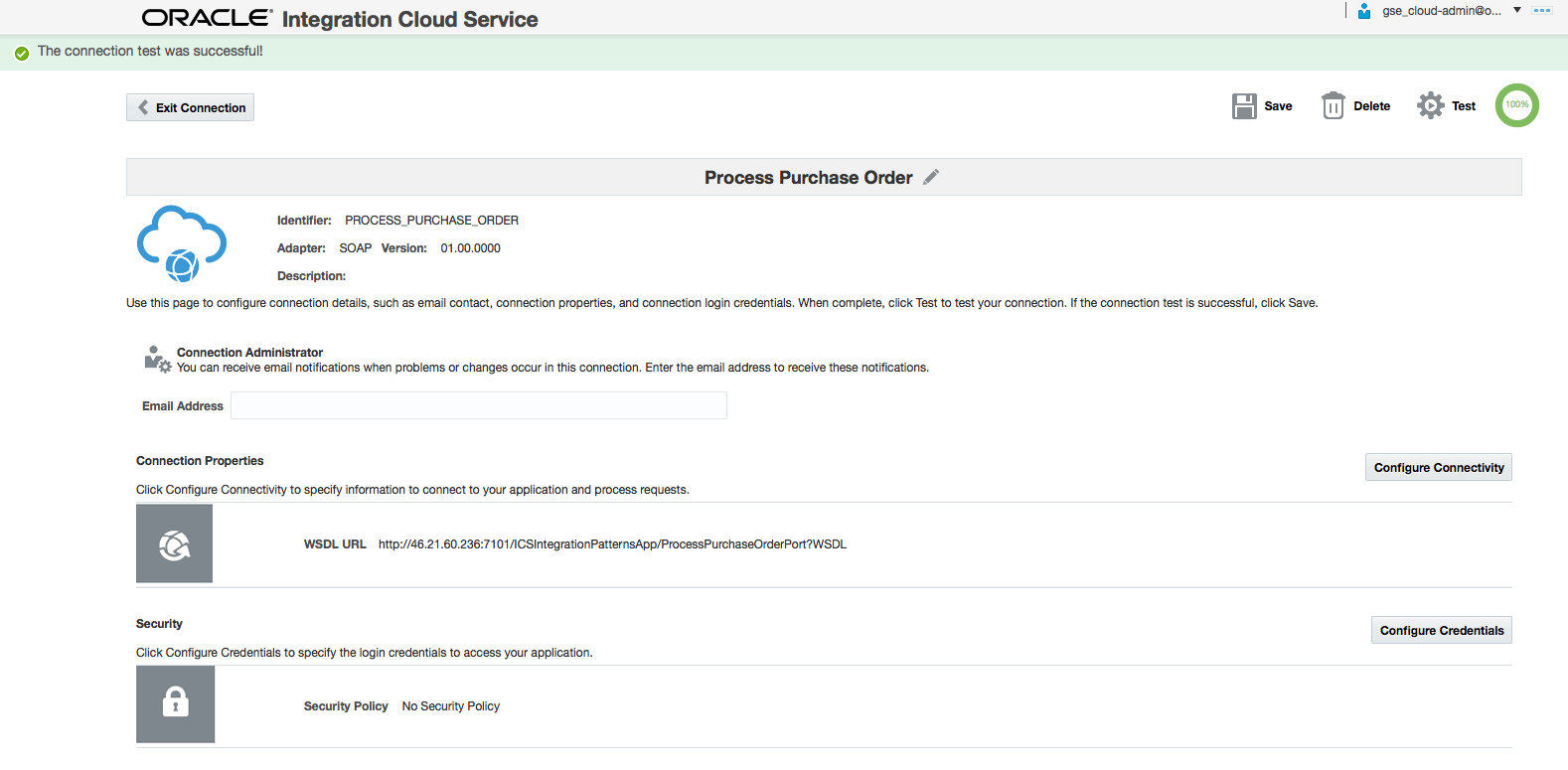Click the No Security Policy value
1568x770 pixels.
tap(451, 706)
